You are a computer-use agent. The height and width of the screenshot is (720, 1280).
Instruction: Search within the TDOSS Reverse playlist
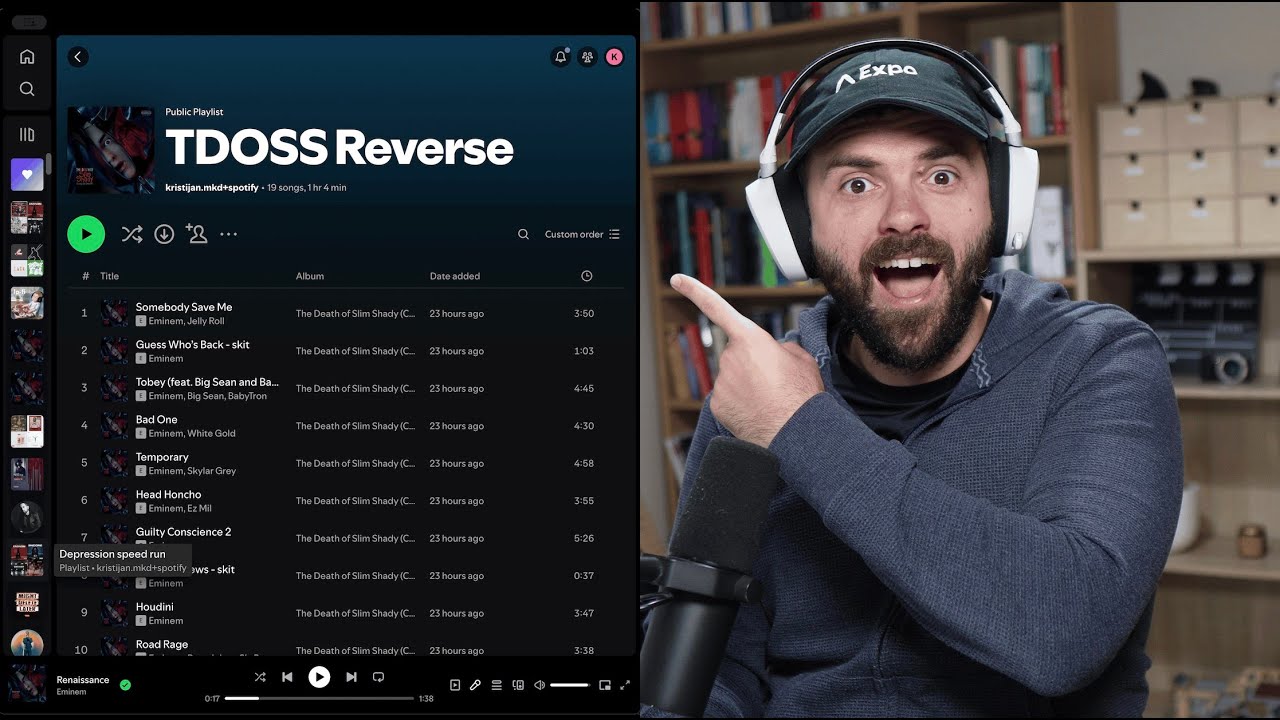[x=523, y=234]
